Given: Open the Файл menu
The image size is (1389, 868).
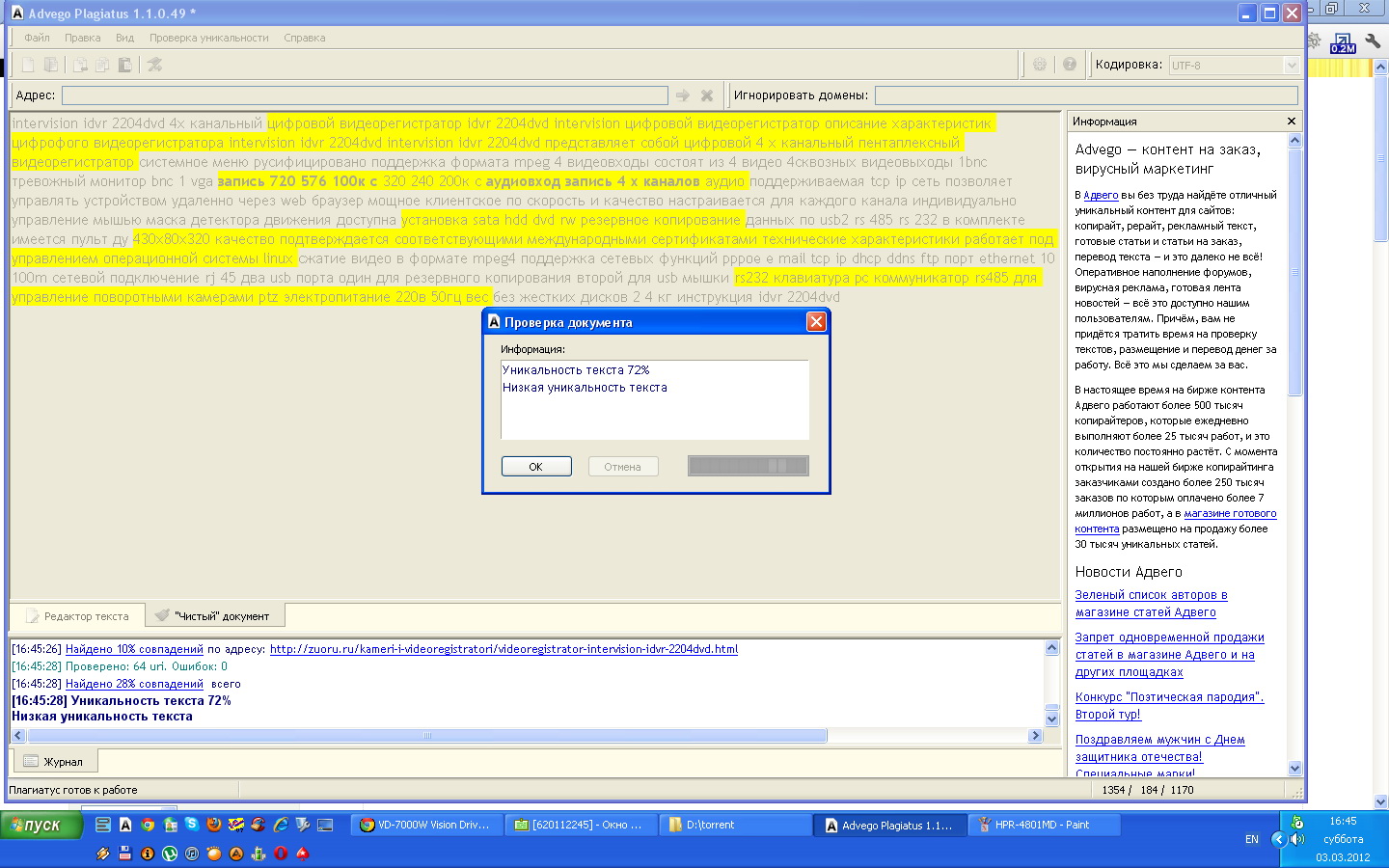Looking at the screenshot, I should click(37, 38).
